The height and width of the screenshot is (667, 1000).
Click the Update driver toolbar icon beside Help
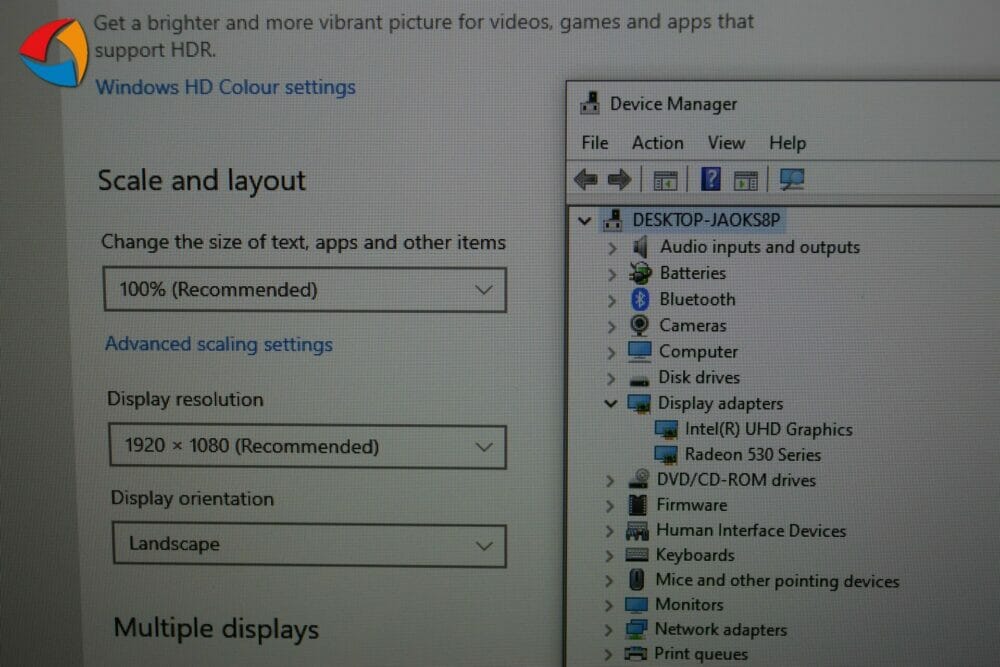pyautogui.click(x=746, y=181)
